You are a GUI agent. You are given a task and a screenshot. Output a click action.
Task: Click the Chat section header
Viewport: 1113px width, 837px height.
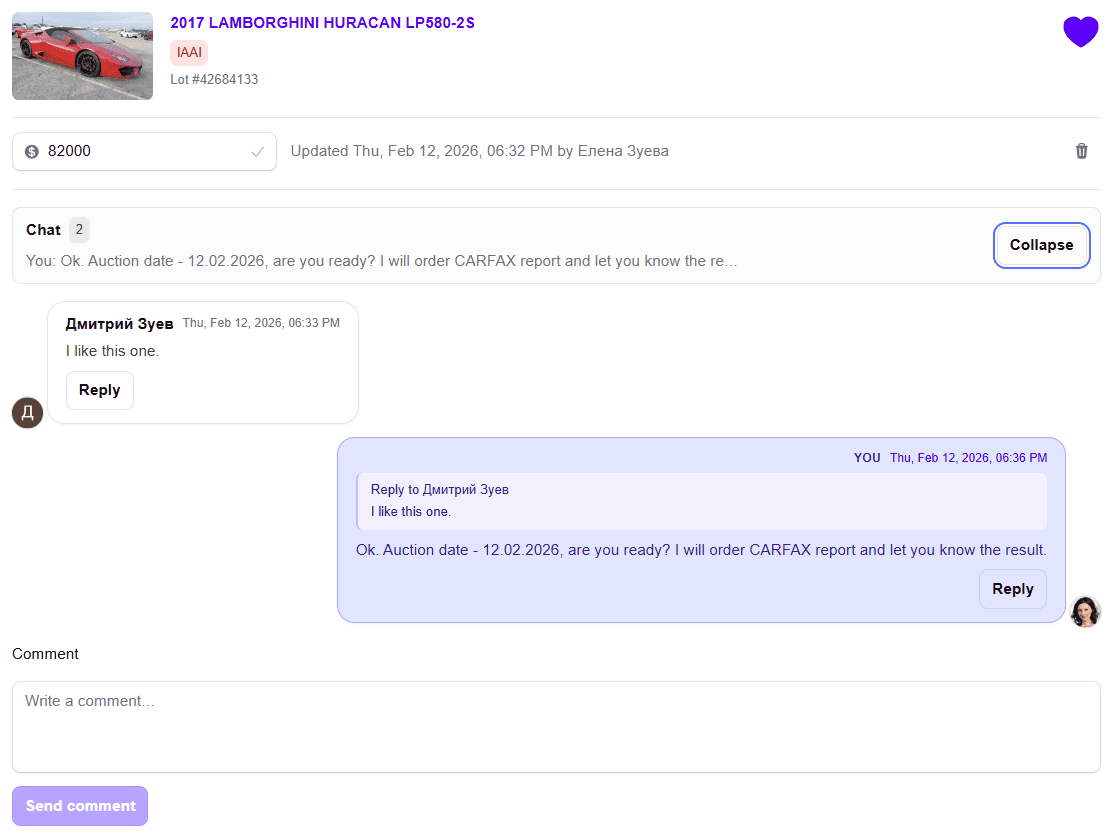[42, 229]
